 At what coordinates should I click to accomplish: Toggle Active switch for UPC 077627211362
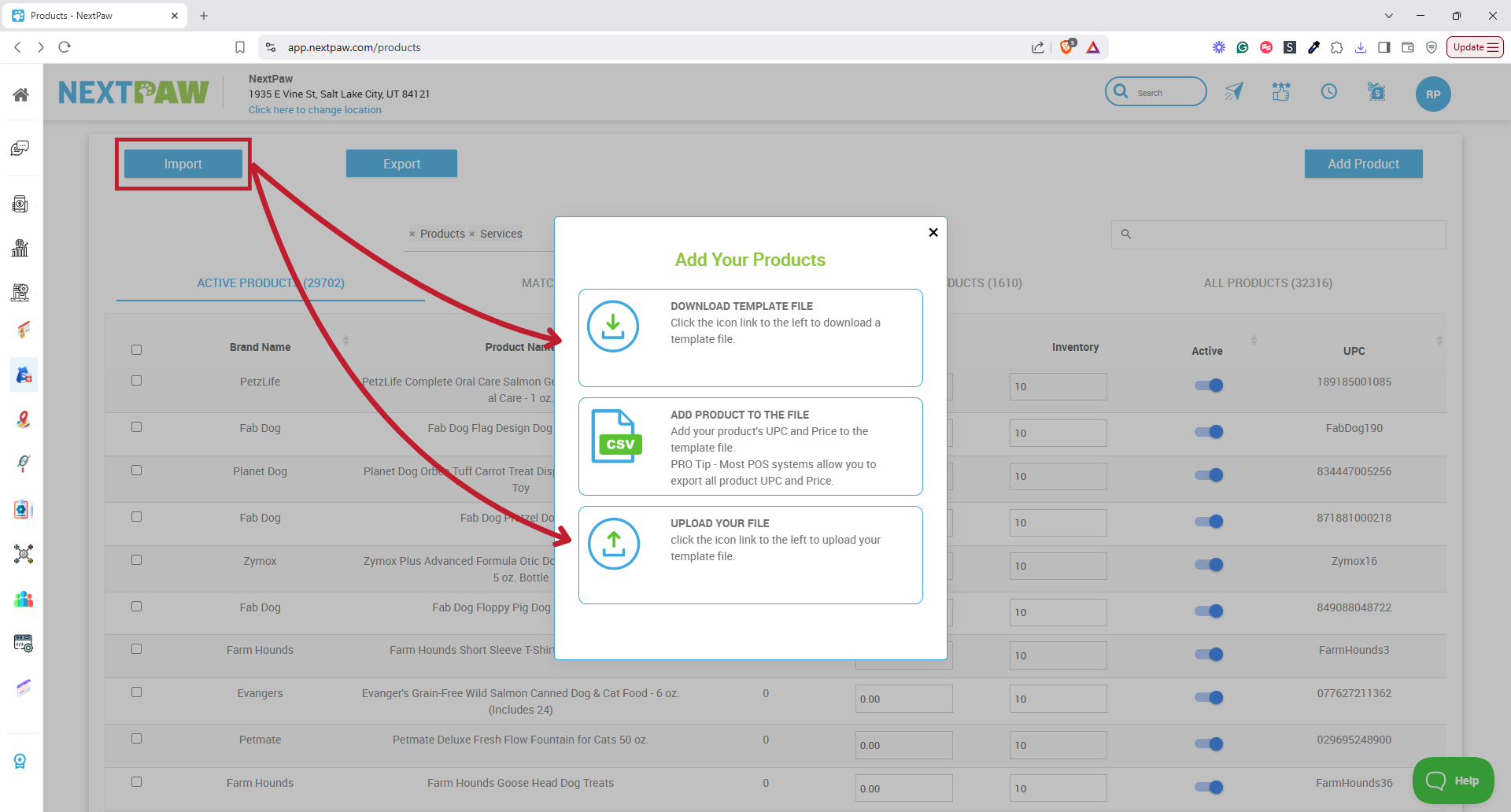1208,697
